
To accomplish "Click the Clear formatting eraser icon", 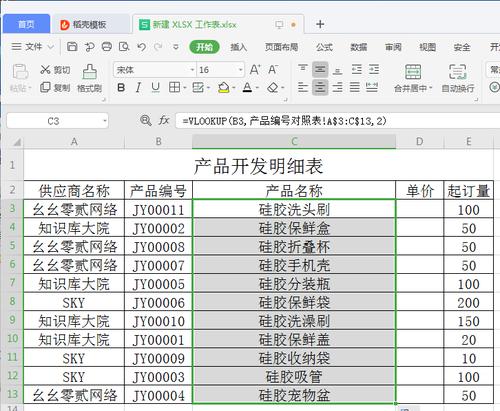I will (x=273, y=88).
